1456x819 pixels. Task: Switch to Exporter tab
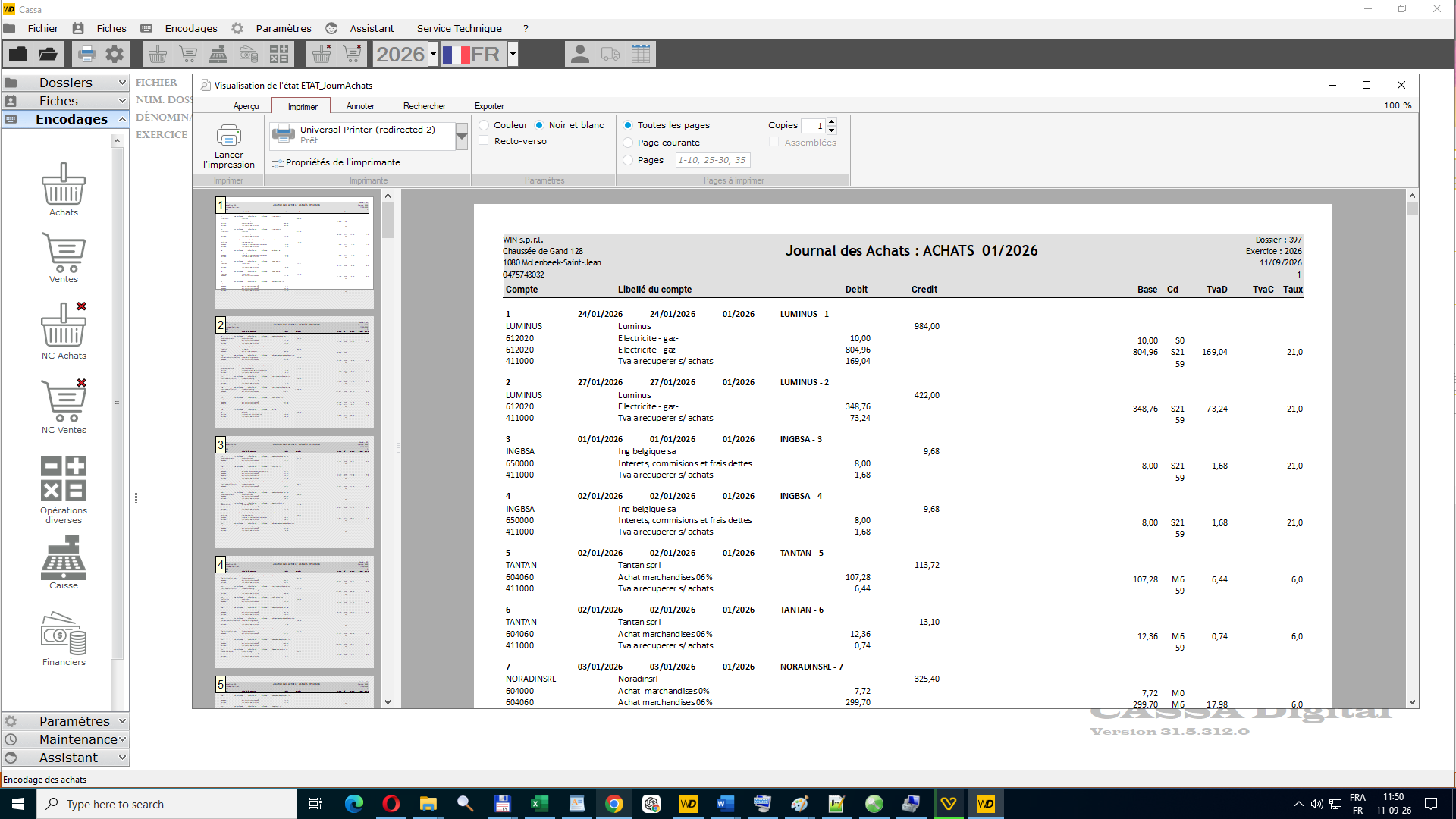pos(489,106)
